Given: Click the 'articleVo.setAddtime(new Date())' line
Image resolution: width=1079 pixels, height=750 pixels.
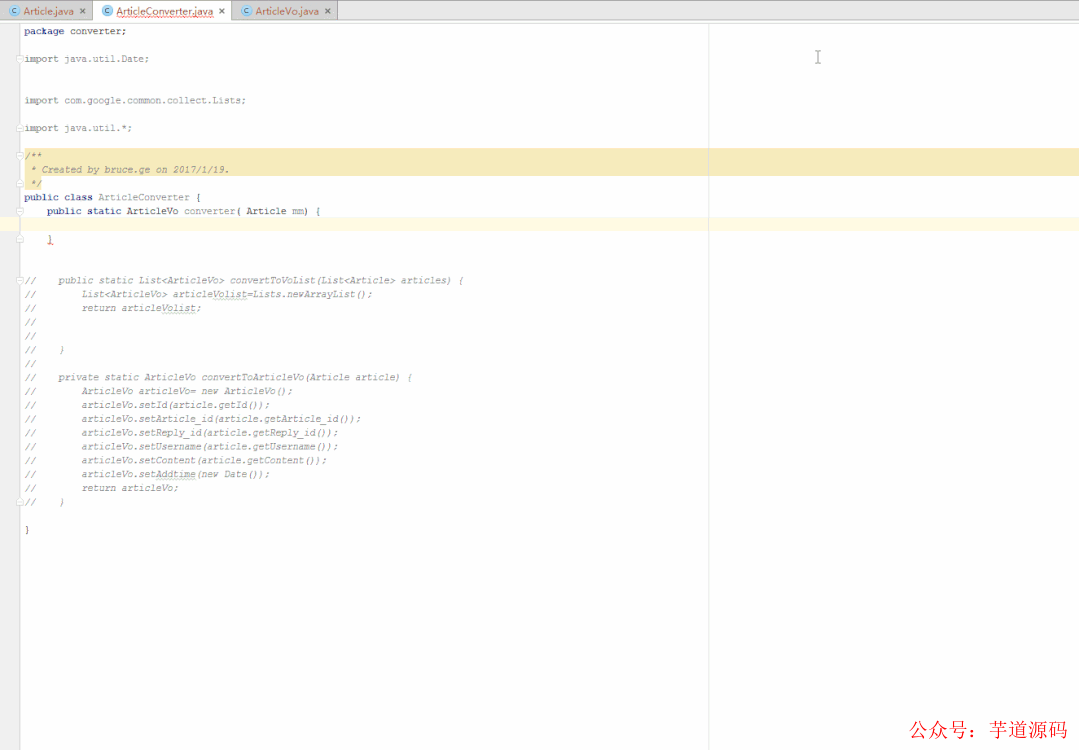Looking at the screenshot, I should pyautogui.click(x=175, y=475).
